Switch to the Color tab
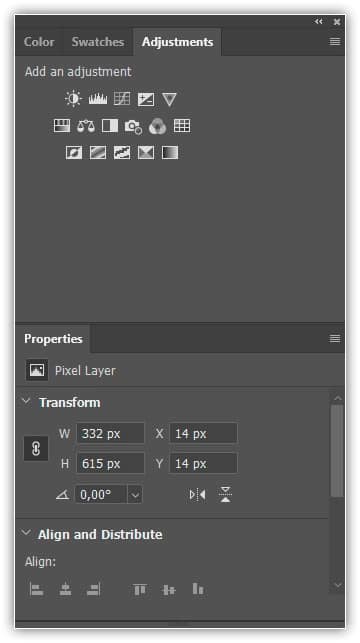 (x=39, y=42)
